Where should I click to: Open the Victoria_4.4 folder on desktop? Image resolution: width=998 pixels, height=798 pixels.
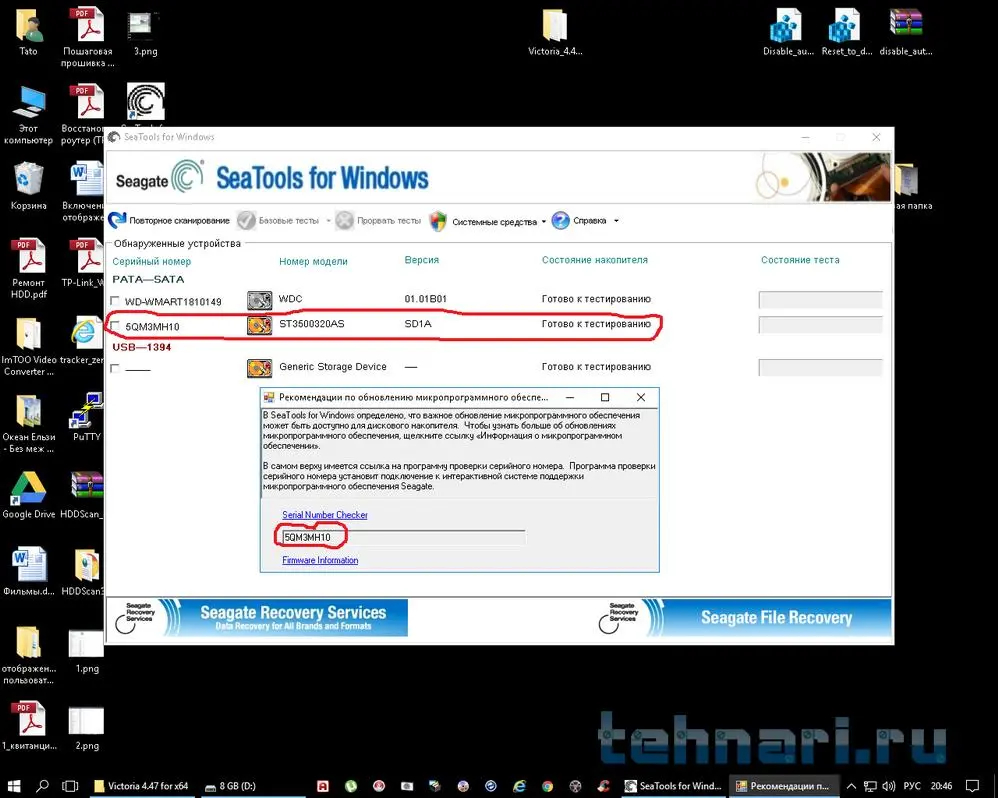[x=555, y=32]
